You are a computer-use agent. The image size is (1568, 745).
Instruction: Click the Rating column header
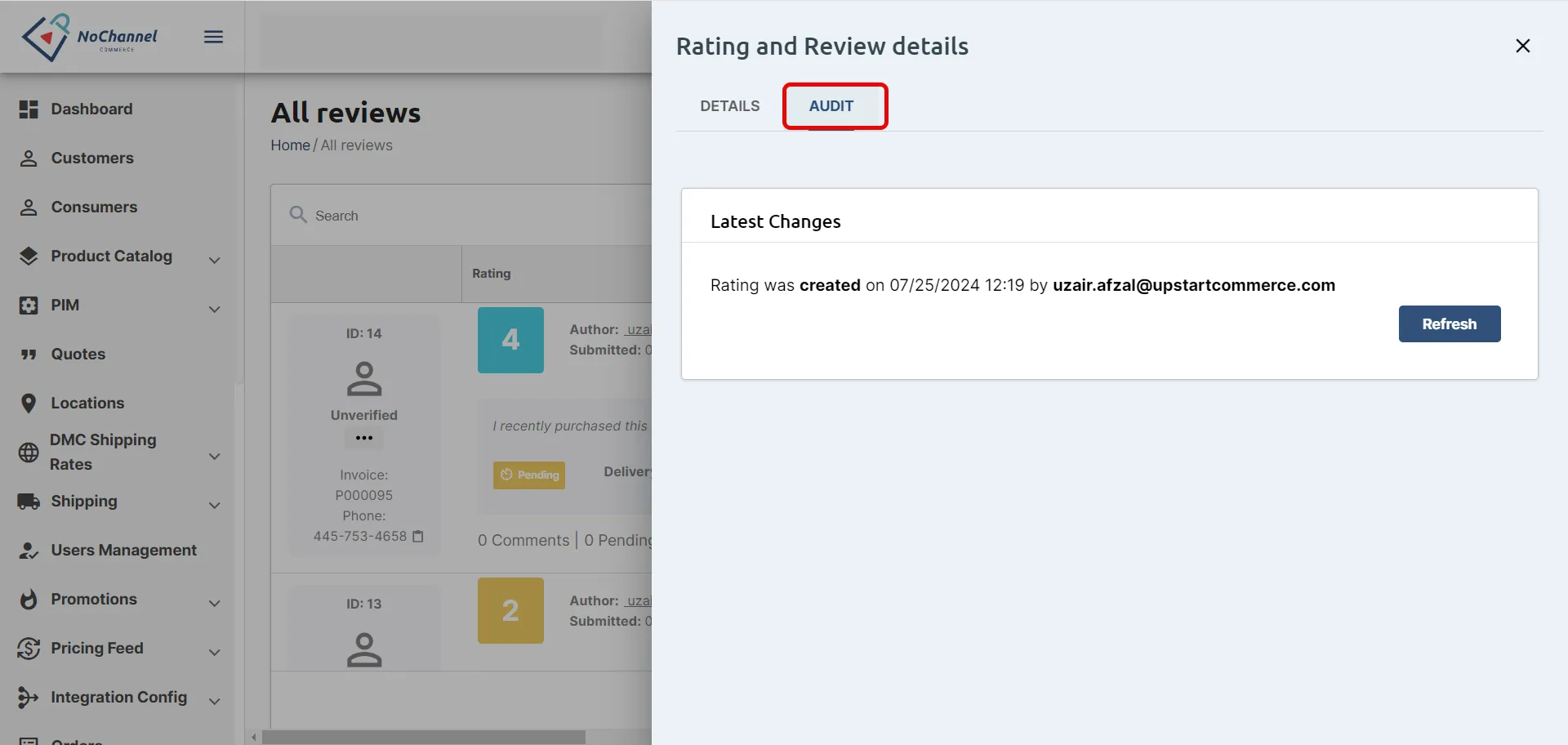tap(492, 274)
